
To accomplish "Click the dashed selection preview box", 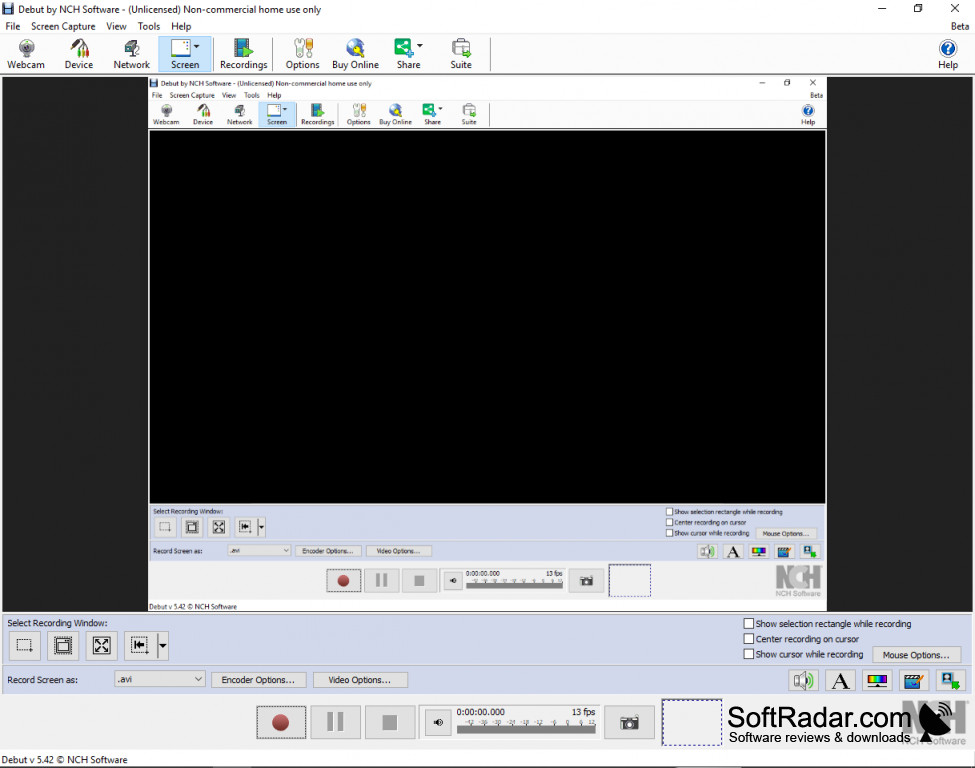I will click(692, 722).
